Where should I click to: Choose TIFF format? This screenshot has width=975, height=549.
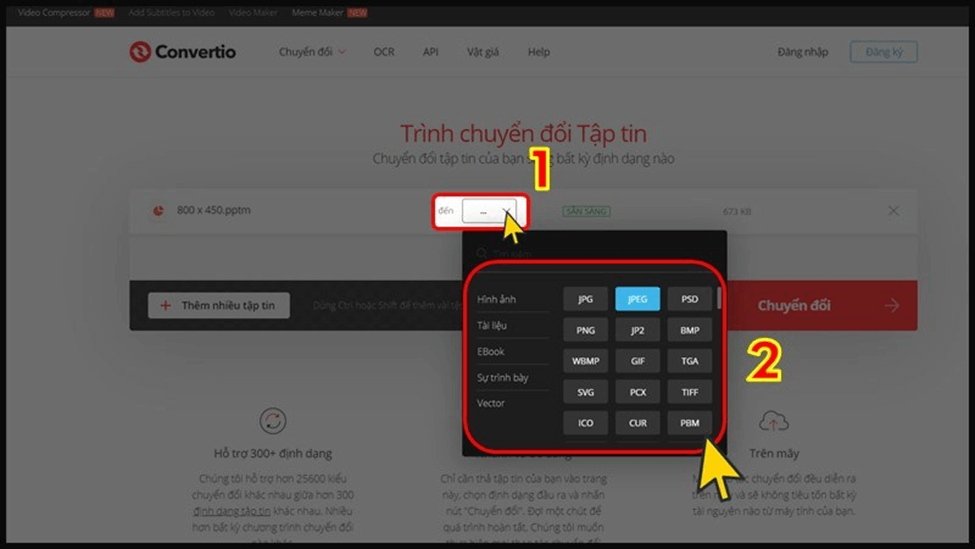point(690,392)
